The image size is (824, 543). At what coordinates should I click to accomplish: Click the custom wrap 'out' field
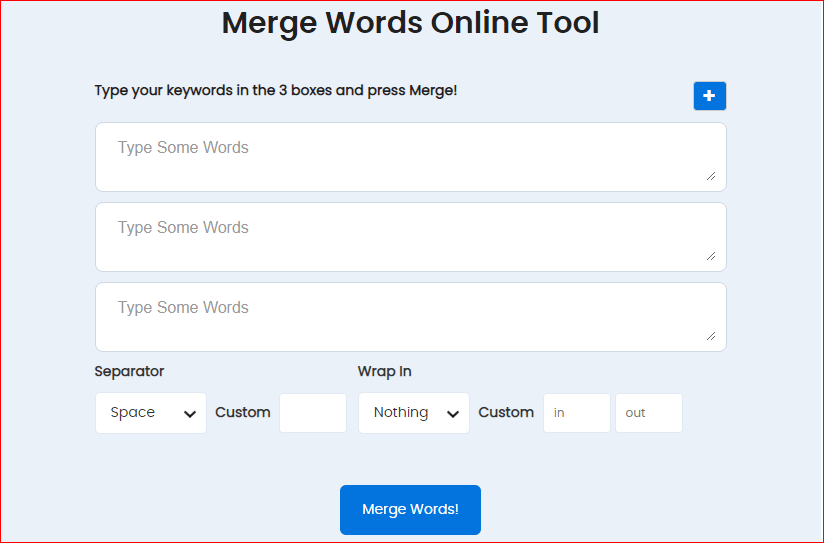(x=648, y=413)
